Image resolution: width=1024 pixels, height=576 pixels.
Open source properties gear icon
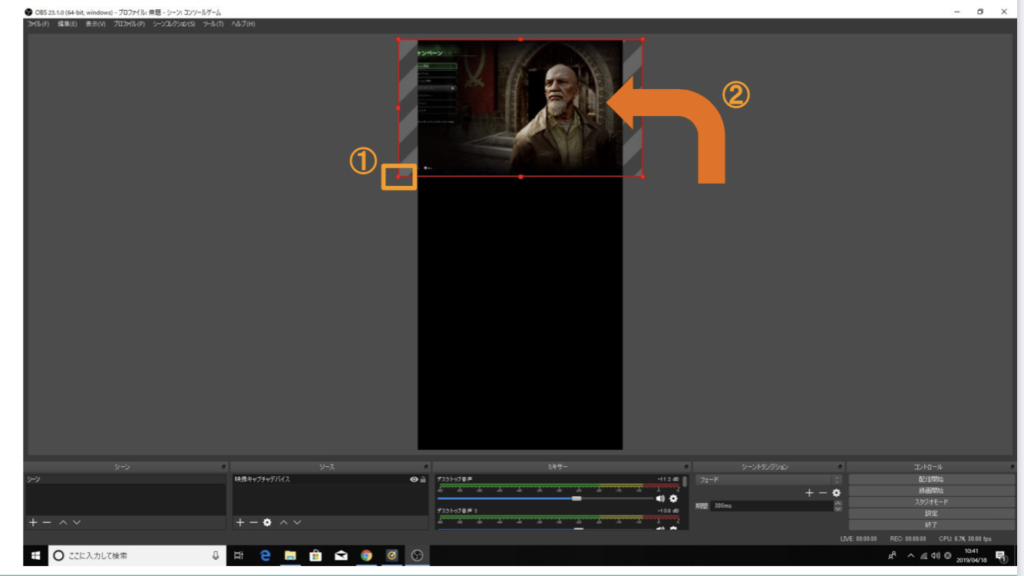coord(267,523)
